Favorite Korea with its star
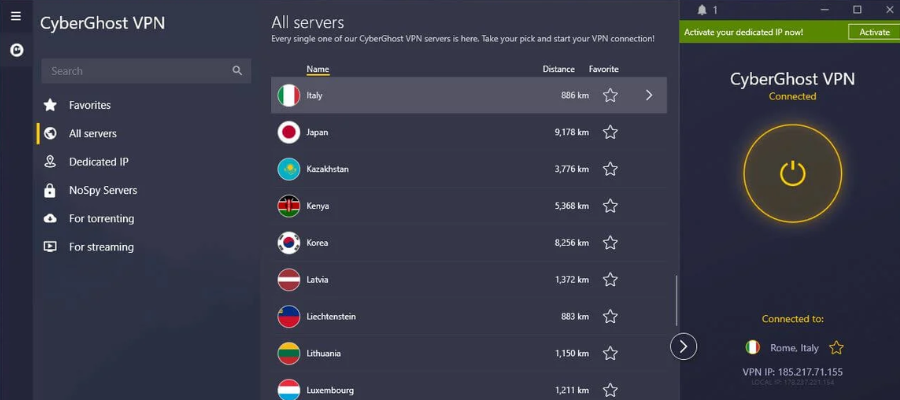This screenshot has width=900, height=400. (610, 243)
